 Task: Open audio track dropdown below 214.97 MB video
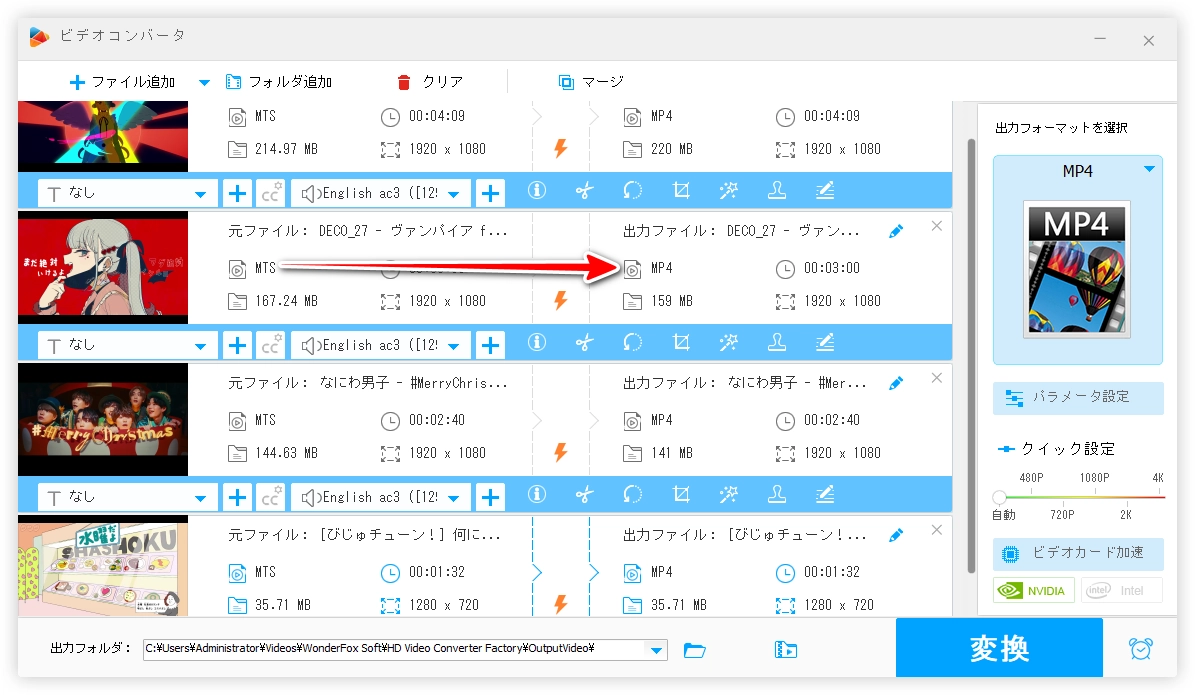coord(381,194)
